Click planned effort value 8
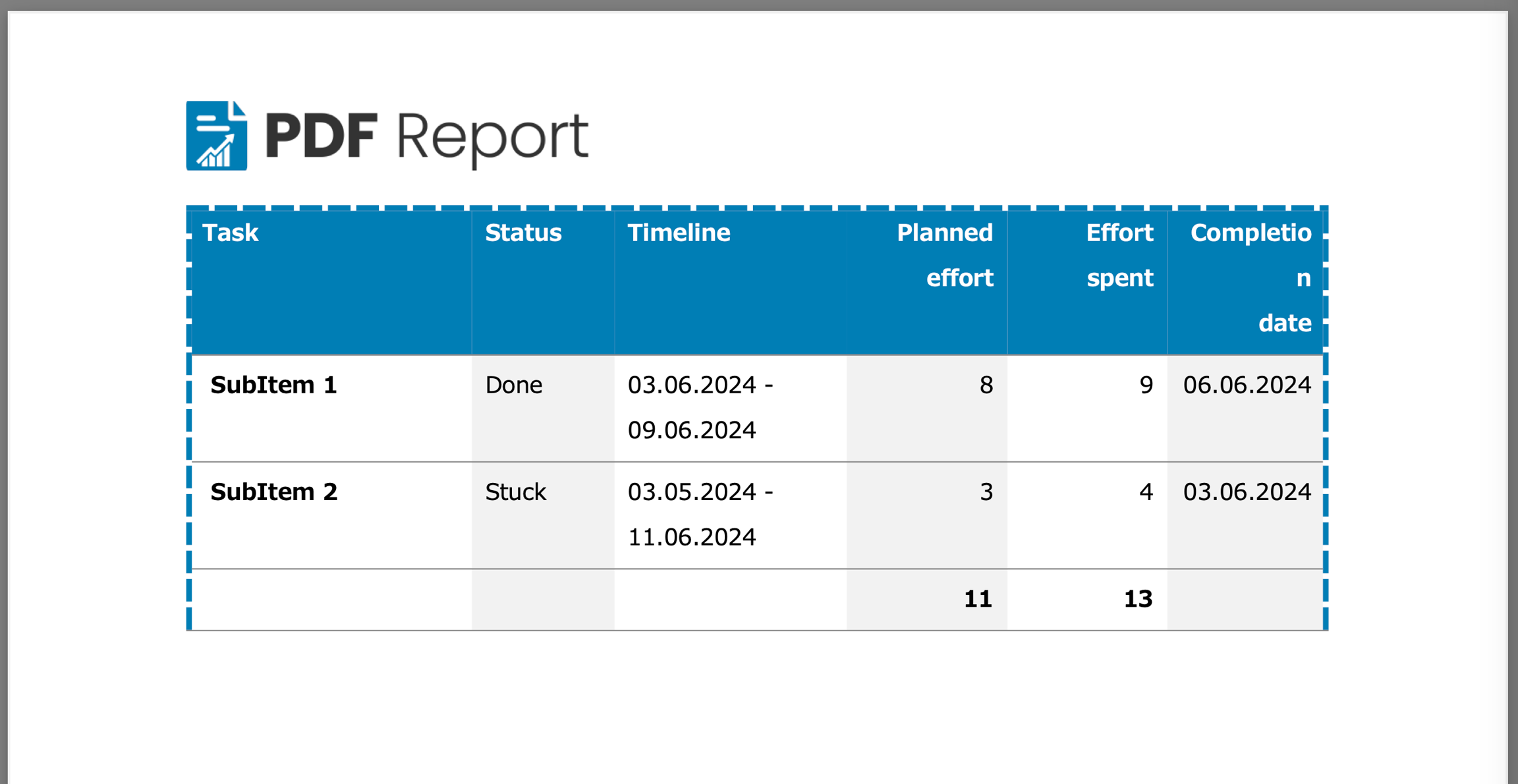The width and height of the screenshot is (1518, 784). [x=985, y=385]
